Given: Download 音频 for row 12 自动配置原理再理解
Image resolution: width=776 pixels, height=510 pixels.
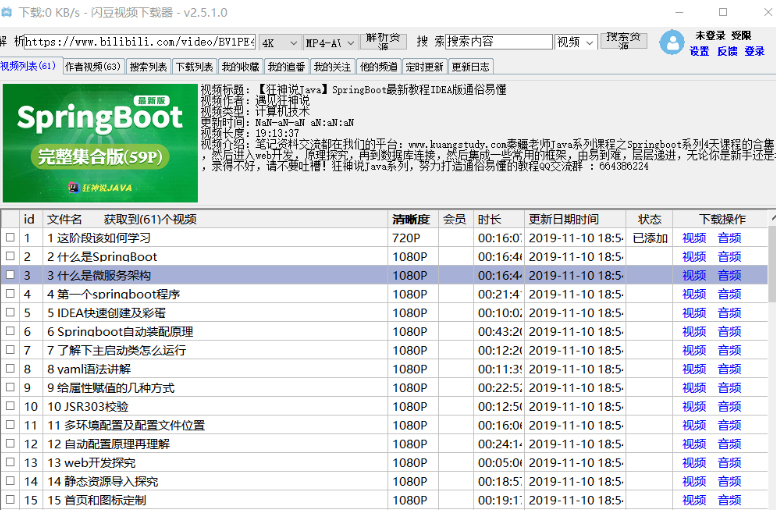Looking at the screenshot, I should tap(729, 444).
